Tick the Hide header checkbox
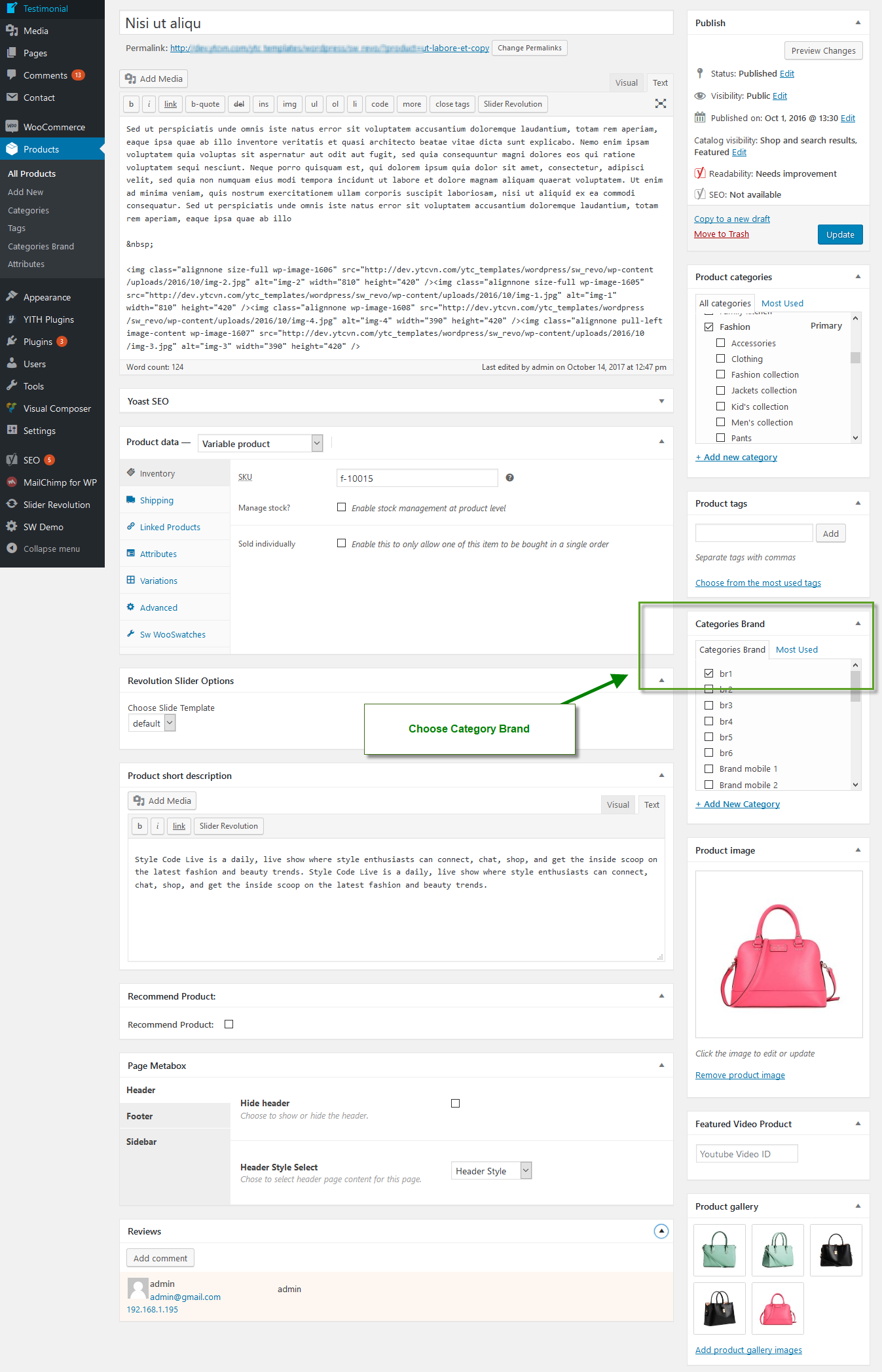This screenshot has width=882, height=1372. coord(455,1103)
